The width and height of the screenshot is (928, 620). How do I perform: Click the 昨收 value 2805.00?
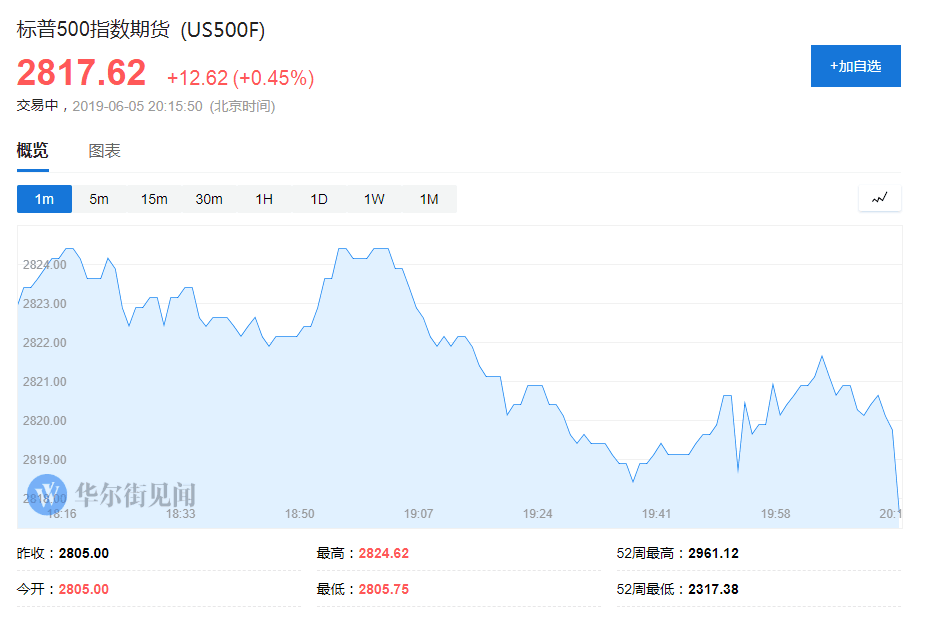click(84, 553)
